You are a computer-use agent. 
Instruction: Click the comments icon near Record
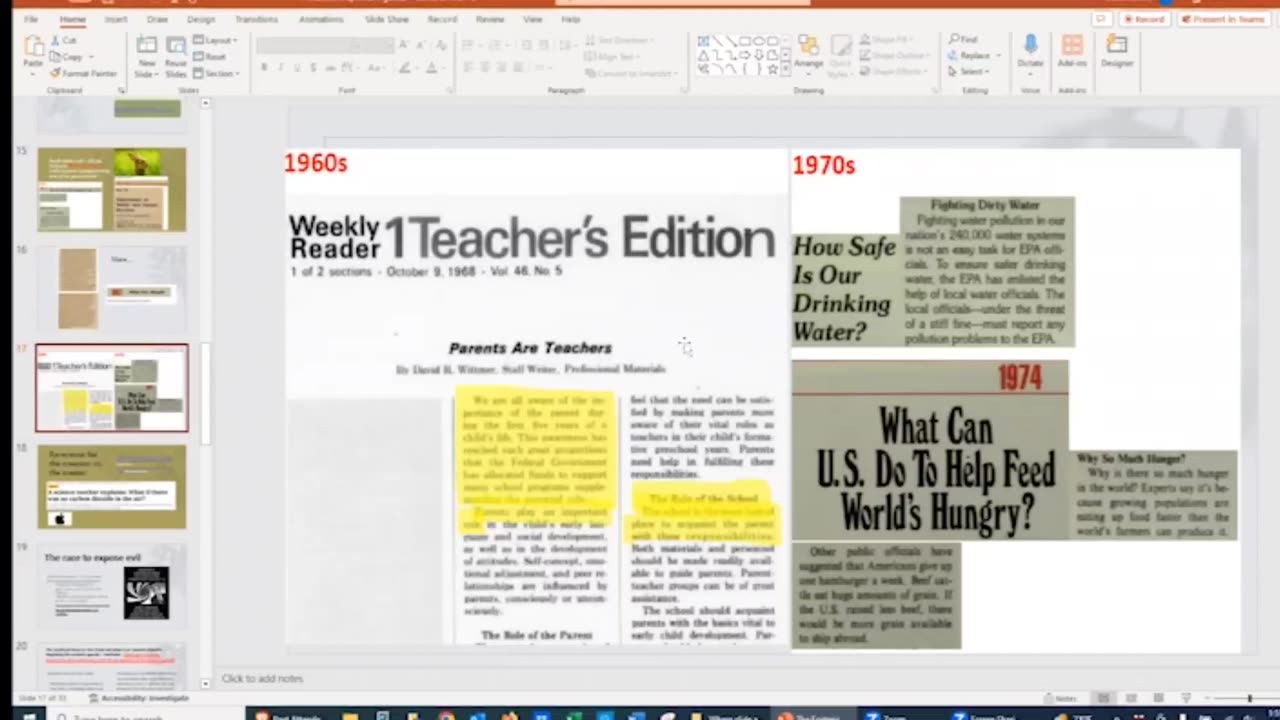[1101, 19]
